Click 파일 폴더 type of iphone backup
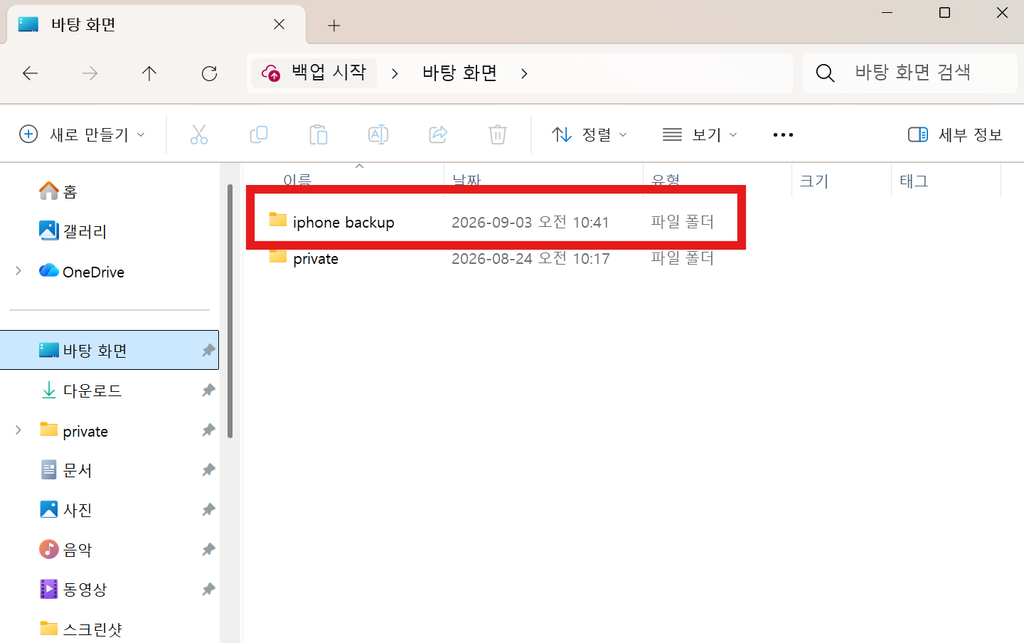Viewport: 1024px width, 643px height. coord(682,222)
